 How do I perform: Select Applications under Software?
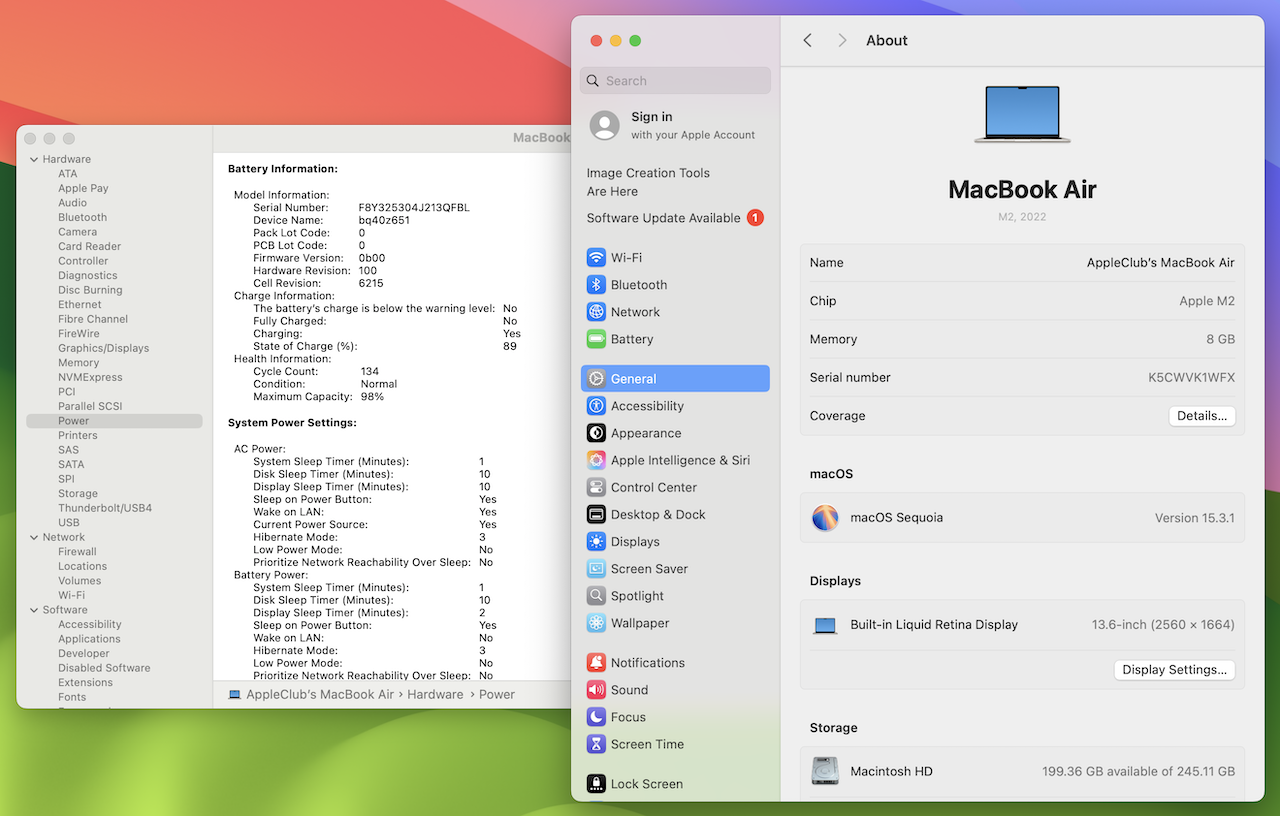coord(89,639)
